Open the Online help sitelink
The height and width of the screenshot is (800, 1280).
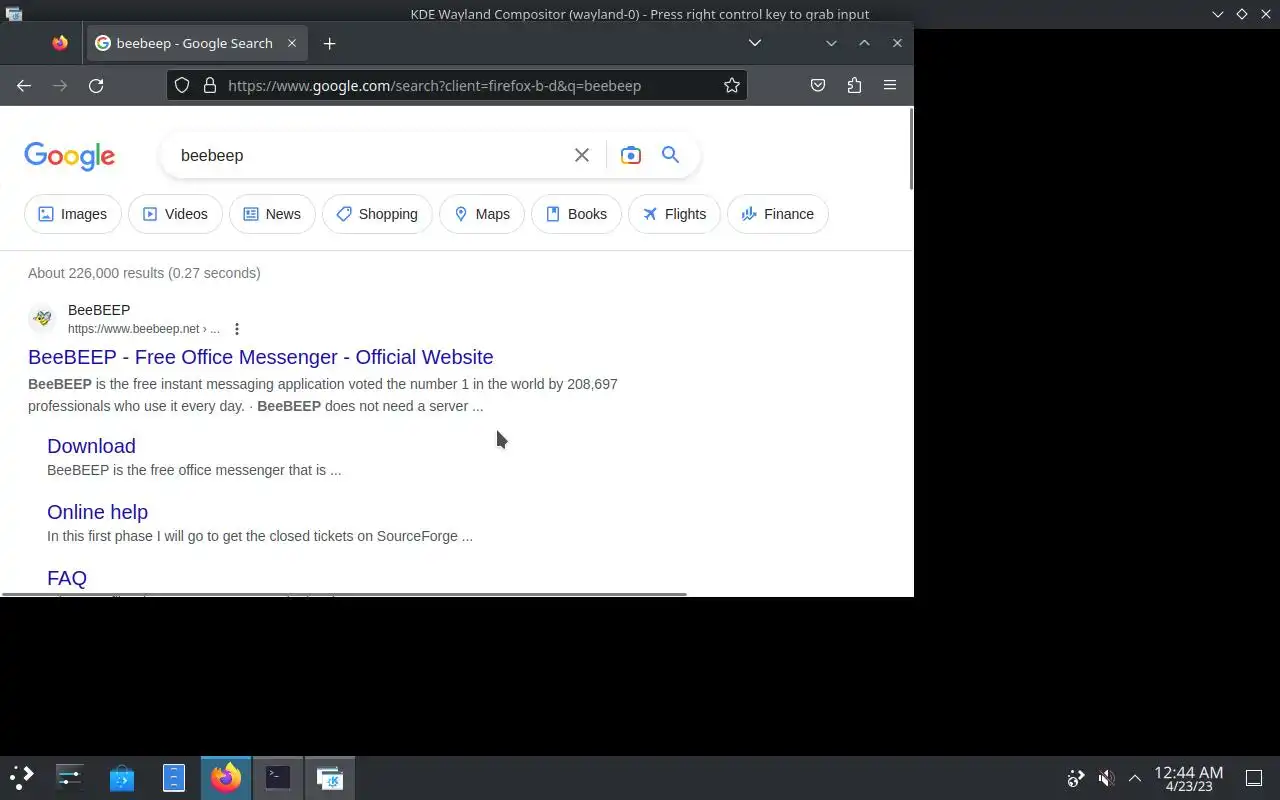click(97, 512)
